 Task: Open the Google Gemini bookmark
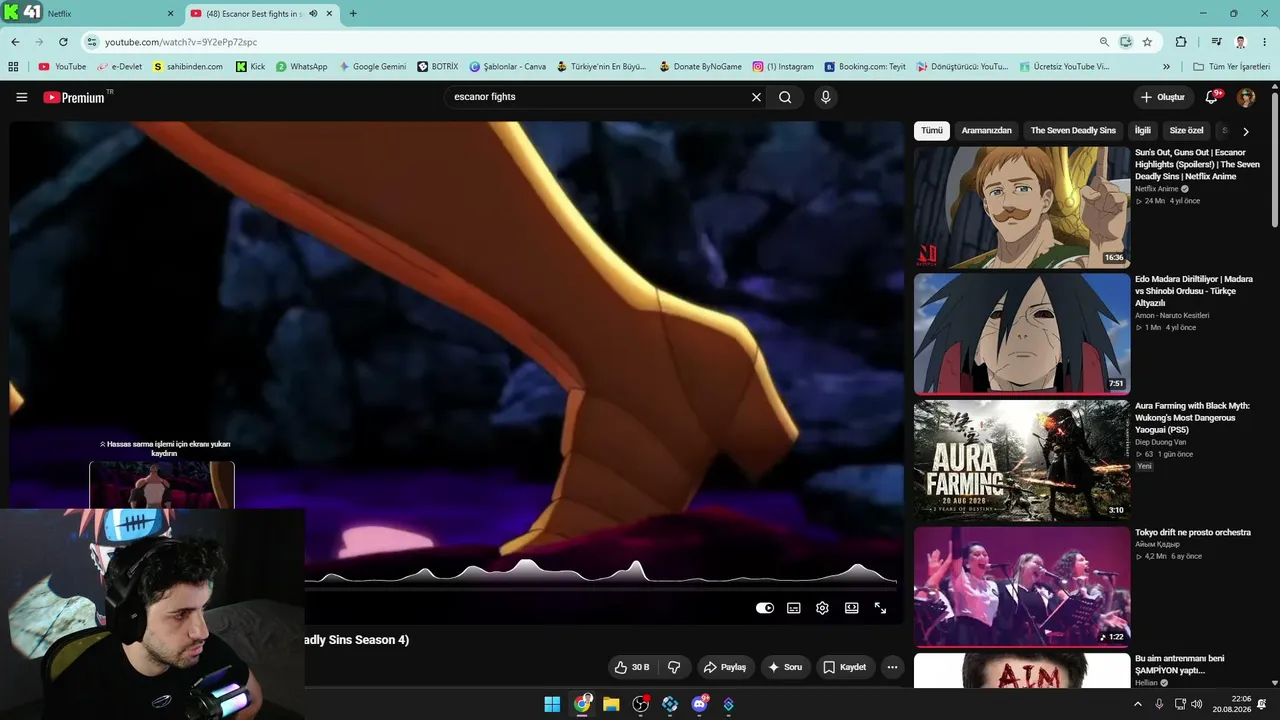click(x=372, y=67)
